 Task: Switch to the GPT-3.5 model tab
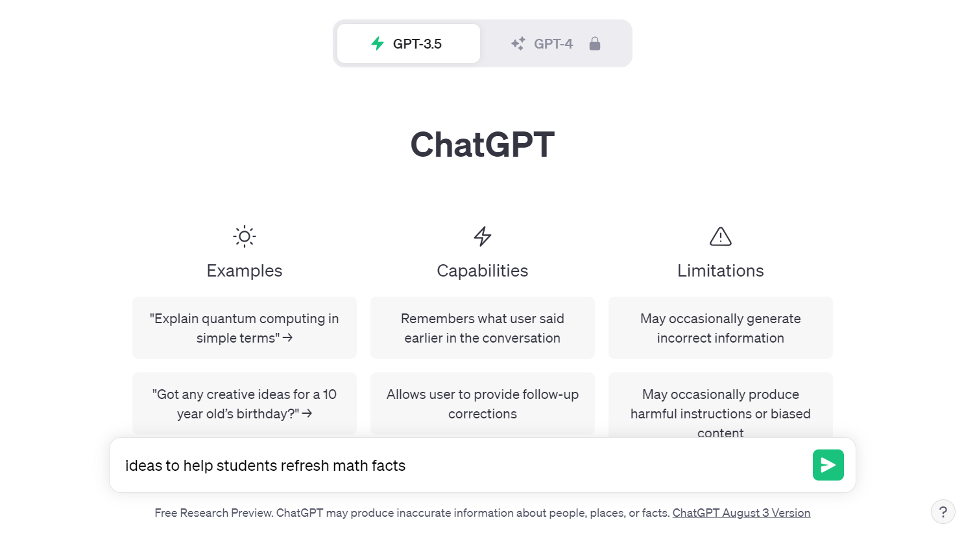pyautogui.click(x=409, y=44)
